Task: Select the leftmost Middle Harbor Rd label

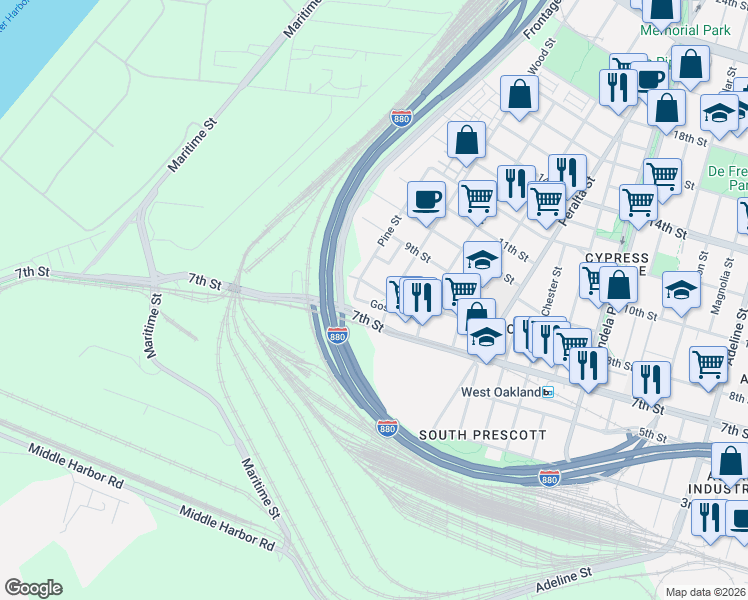Action: 76,466
